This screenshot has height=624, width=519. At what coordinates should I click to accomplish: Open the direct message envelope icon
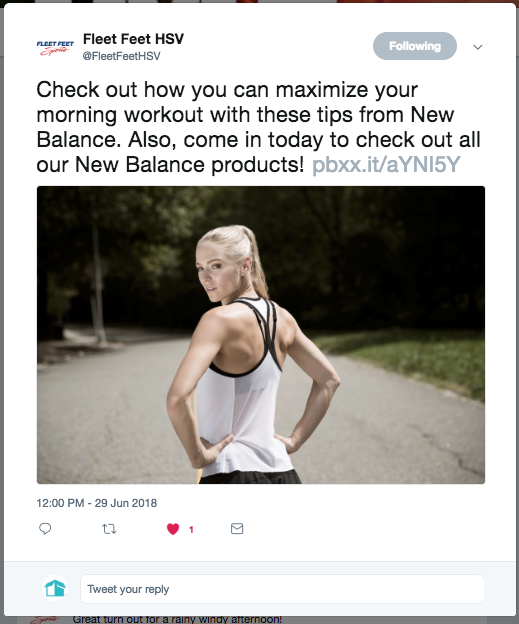[x=237, y=528]
